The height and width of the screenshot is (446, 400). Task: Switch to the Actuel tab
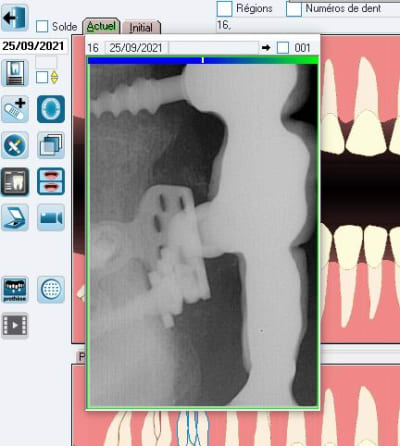101,26
